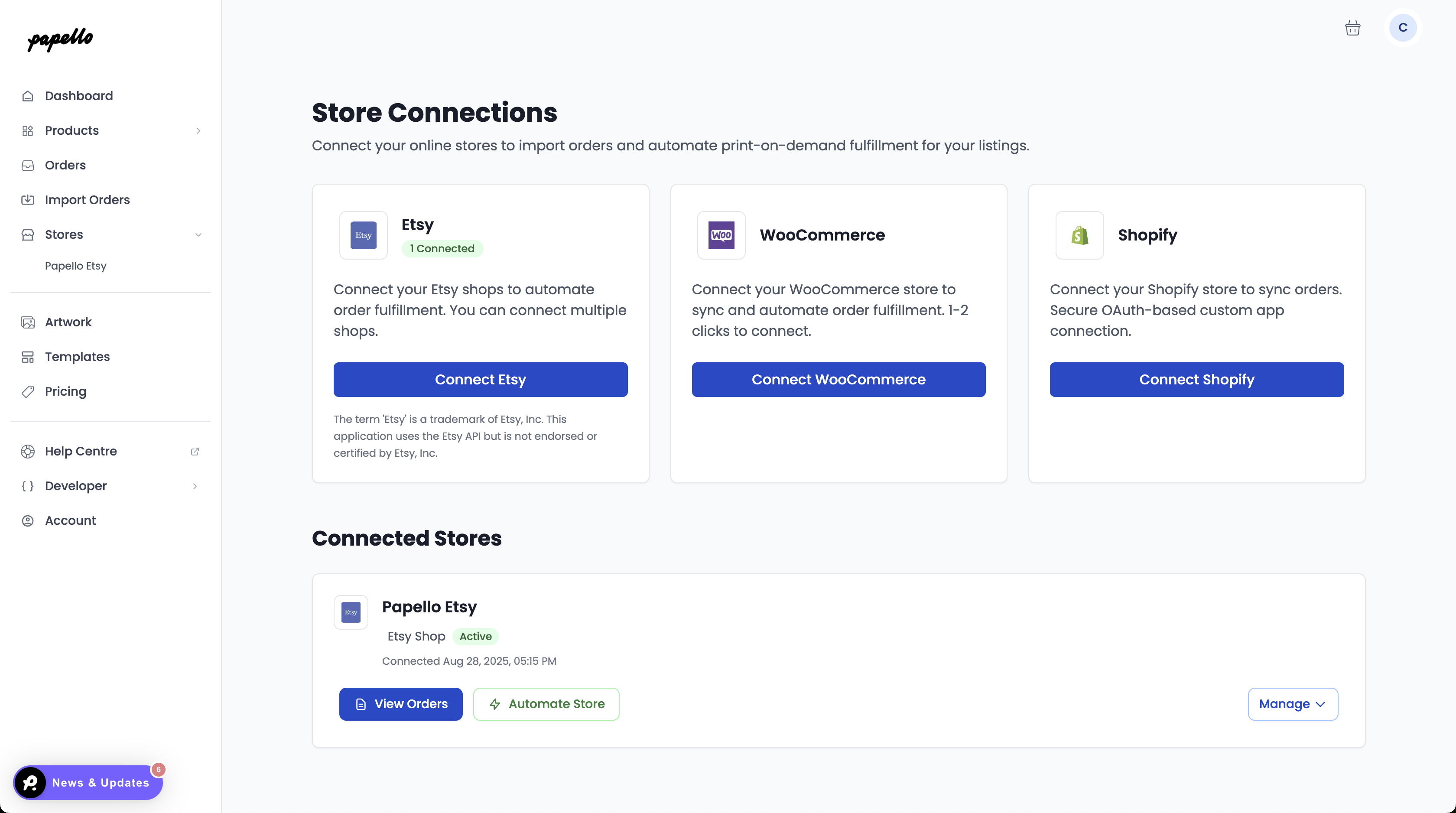Click the Import Orders download icon
The image size is (1456, 813).
coord(28,200)
